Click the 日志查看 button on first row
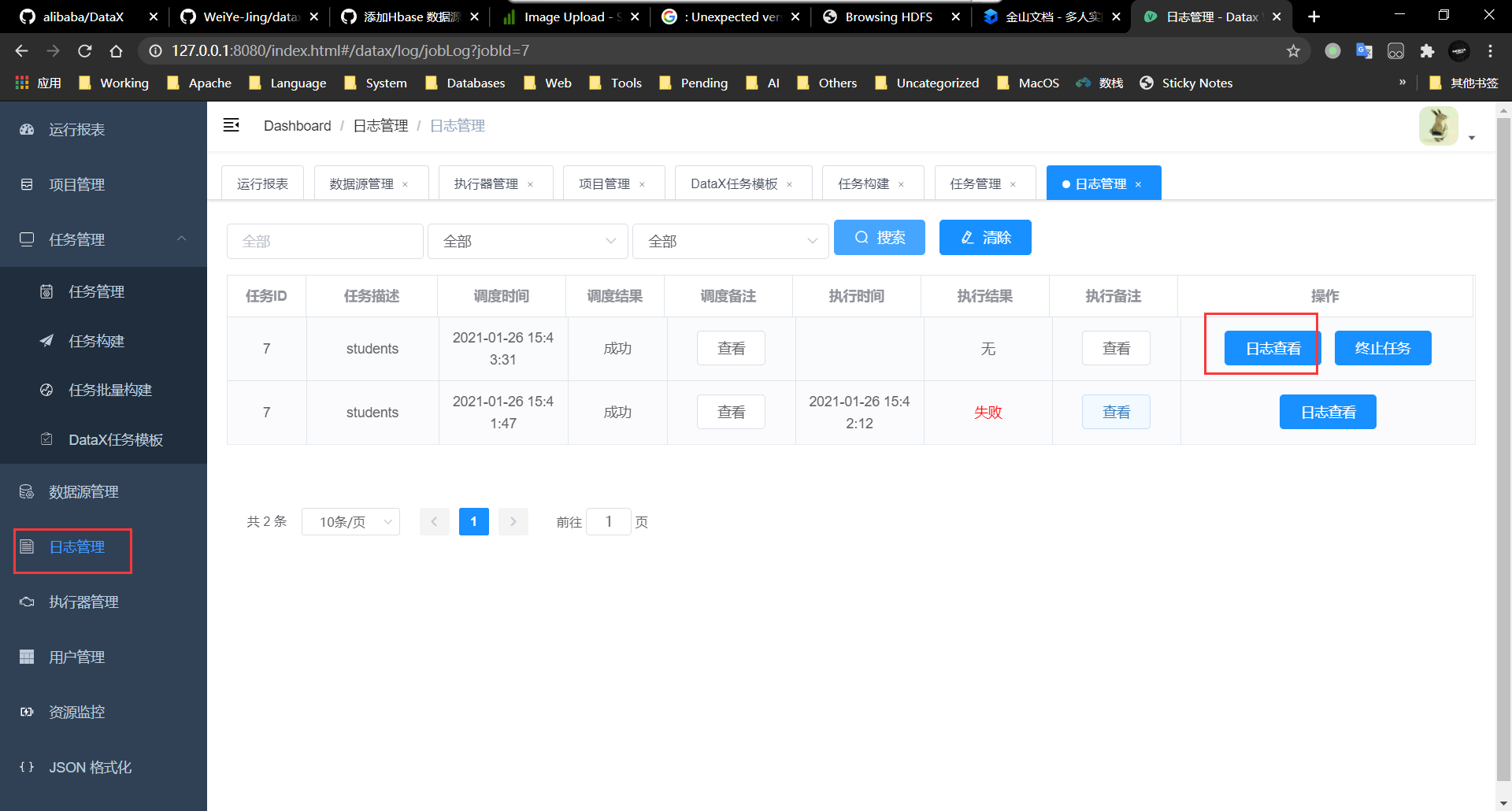 click(1272, 347)
